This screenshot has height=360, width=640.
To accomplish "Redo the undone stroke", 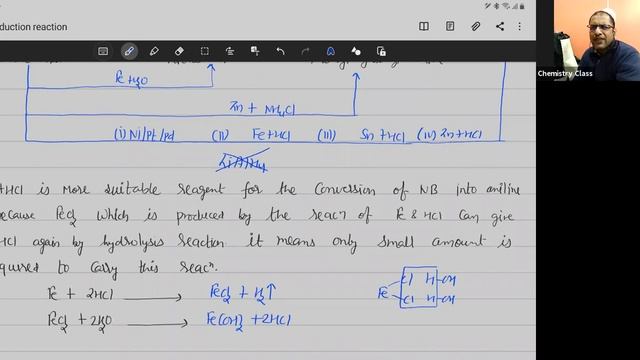I will [305, 51].
